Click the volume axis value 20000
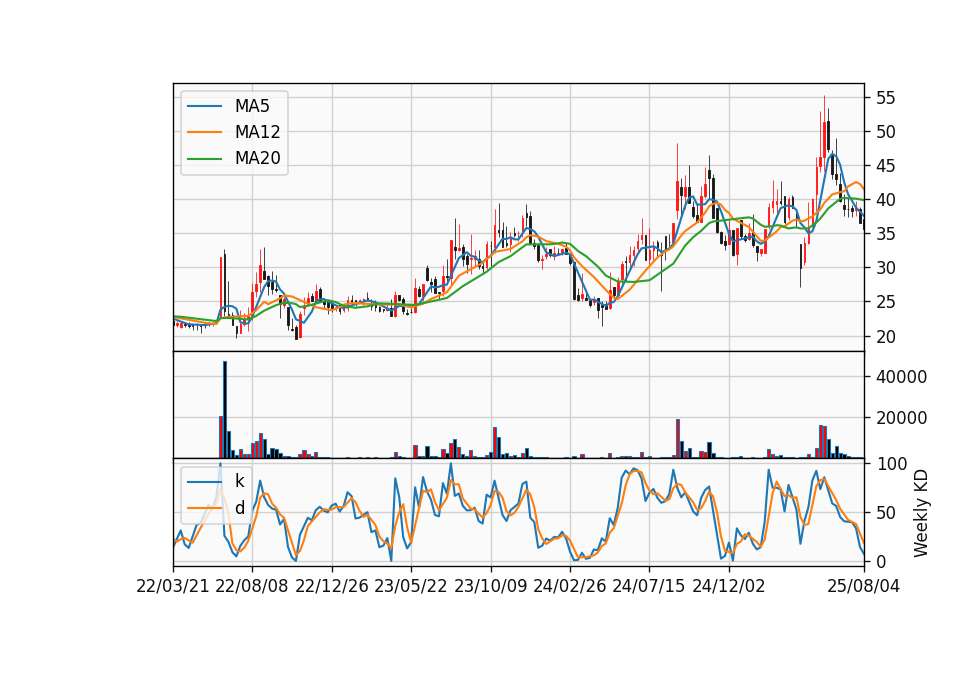 (x=901, y=418)
